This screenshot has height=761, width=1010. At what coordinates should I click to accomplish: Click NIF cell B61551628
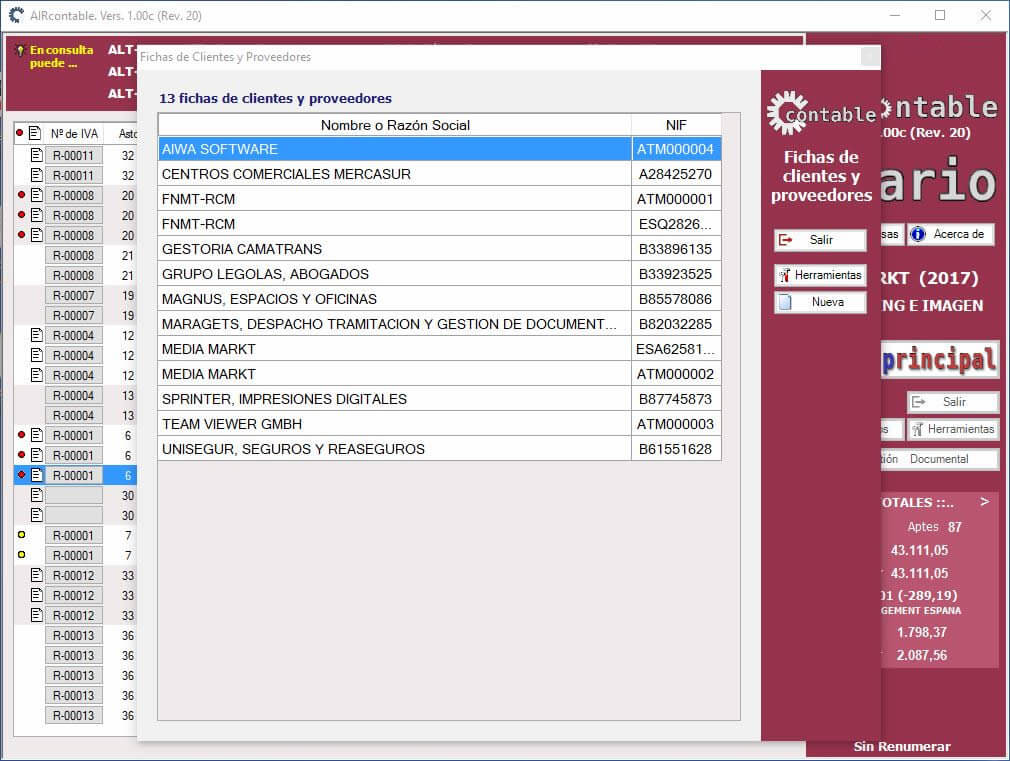point(676,449)
